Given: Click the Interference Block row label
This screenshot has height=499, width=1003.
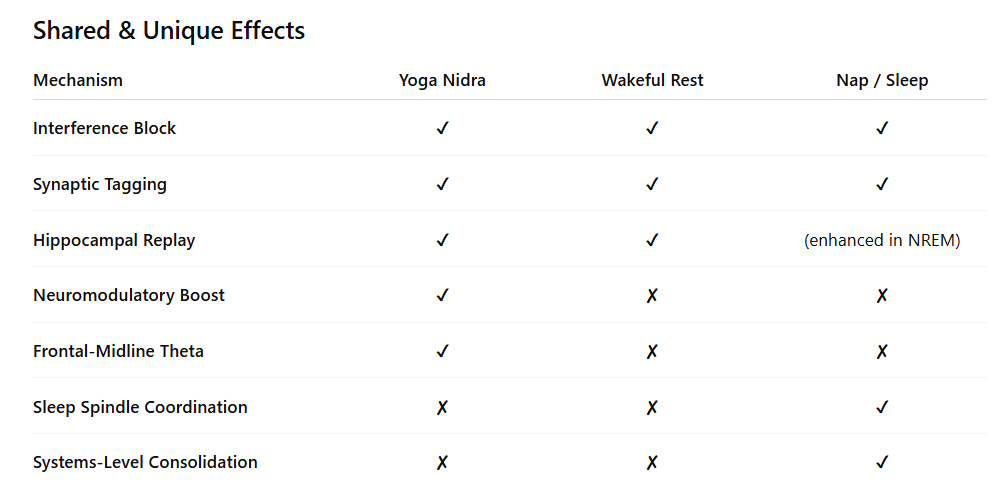Looking at the screenshot, I should 104,128.
